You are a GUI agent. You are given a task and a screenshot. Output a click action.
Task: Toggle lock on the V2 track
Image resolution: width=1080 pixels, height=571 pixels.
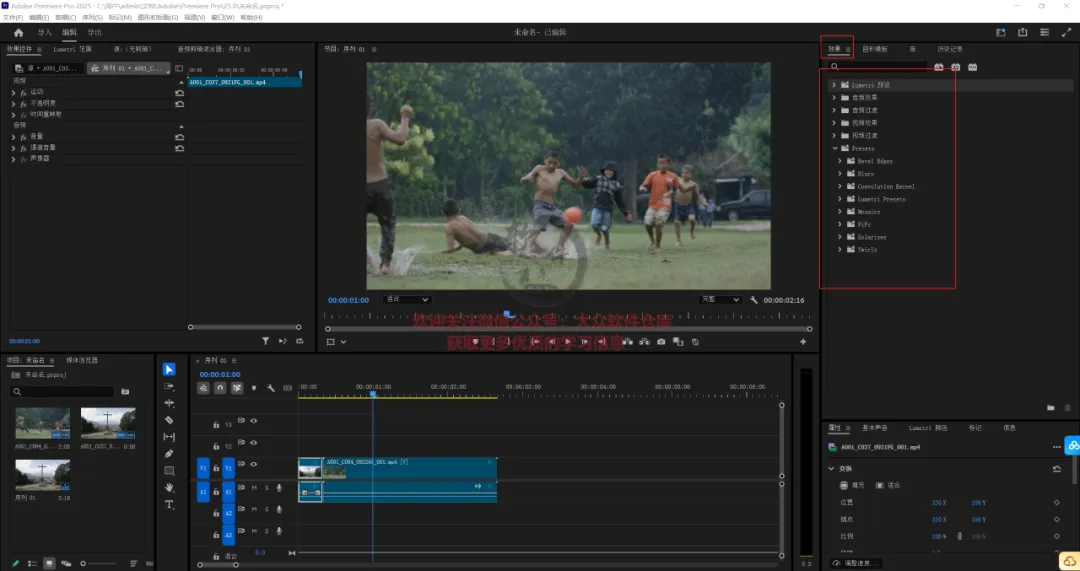tap(216, 447)
